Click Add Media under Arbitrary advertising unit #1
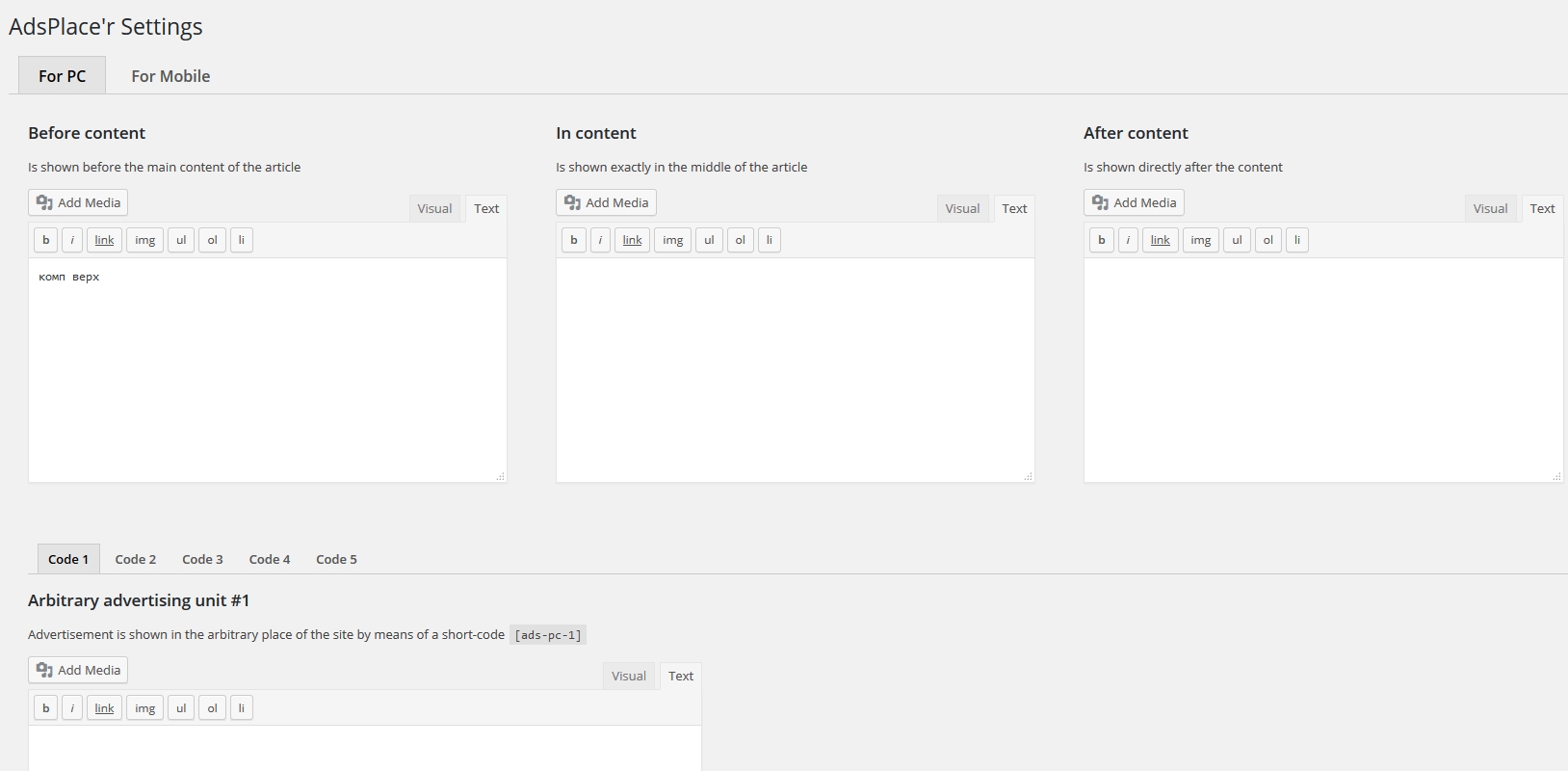This screenshot has height=771, width=1568. tap(78, 670)
